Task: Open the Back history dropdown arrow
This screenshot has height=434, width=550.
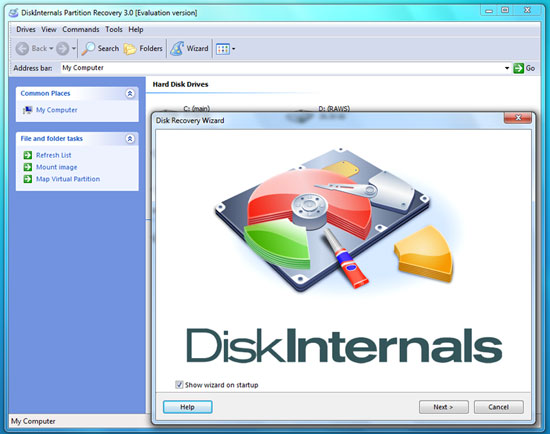Action: [51, 48]
